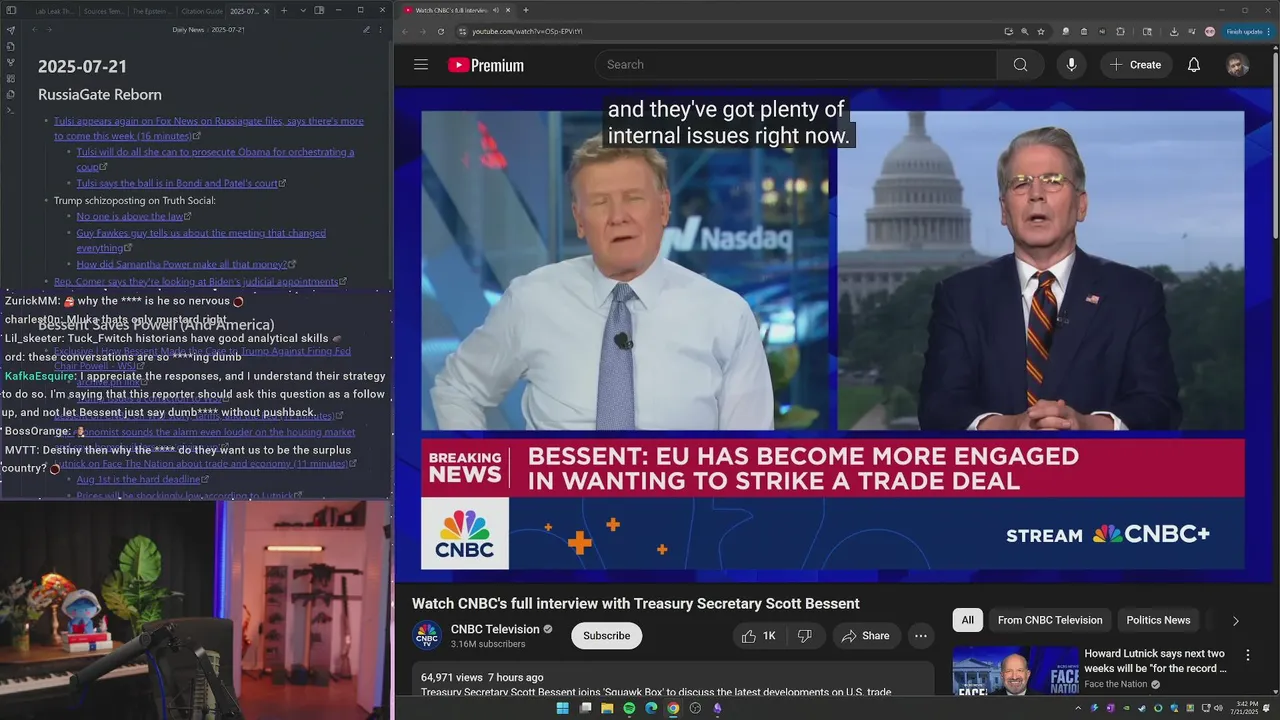
Task: Open new tab in Obsidian with plus
Action: tap(284, 11)
